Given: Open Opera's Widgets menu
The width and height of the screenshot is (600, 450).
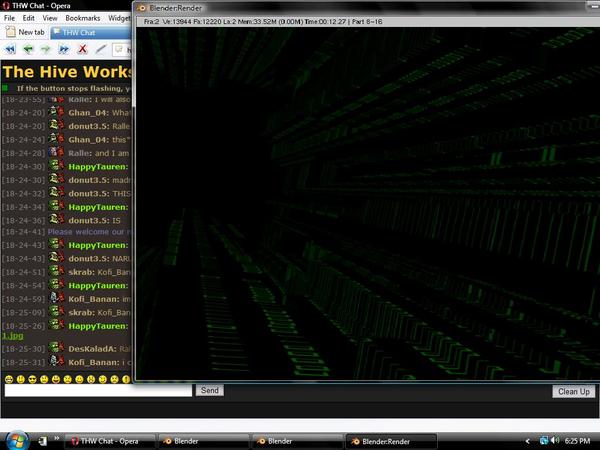Looking at the screenshot, I should (119, 18).
